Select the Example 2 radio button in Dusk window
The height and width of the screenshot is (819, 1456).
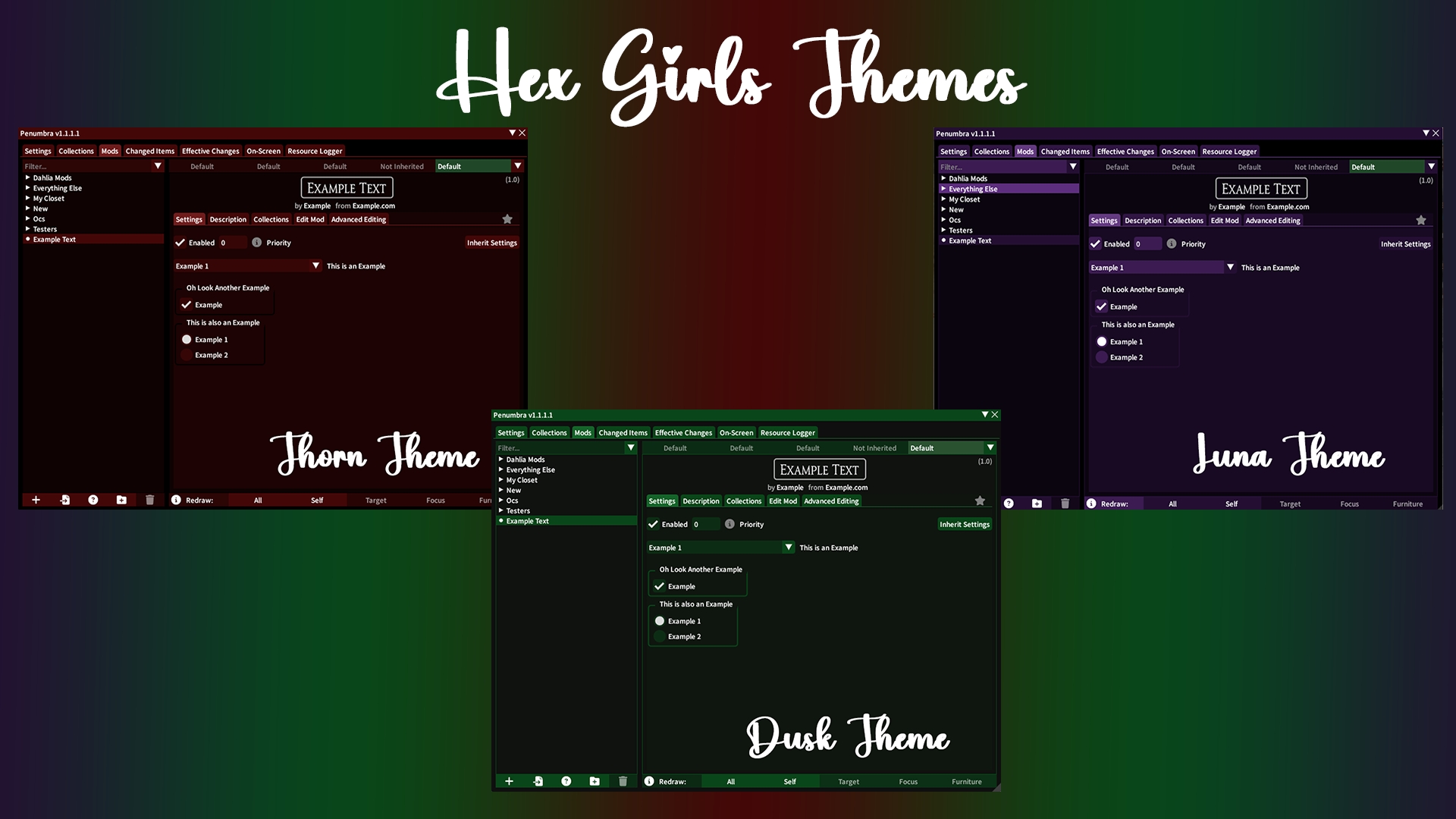(x=660, y=636)
